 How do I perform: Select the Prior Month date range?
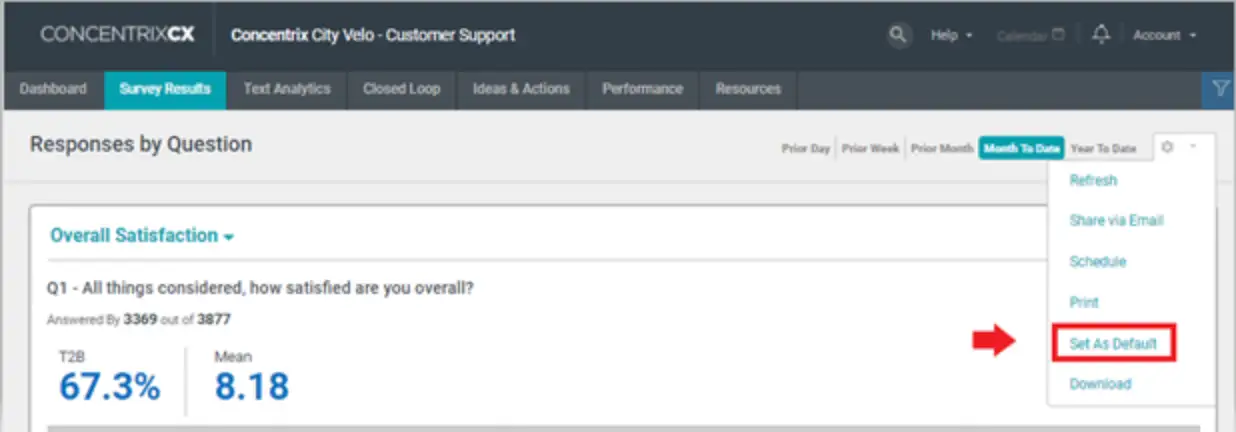[x=942, y=148]
